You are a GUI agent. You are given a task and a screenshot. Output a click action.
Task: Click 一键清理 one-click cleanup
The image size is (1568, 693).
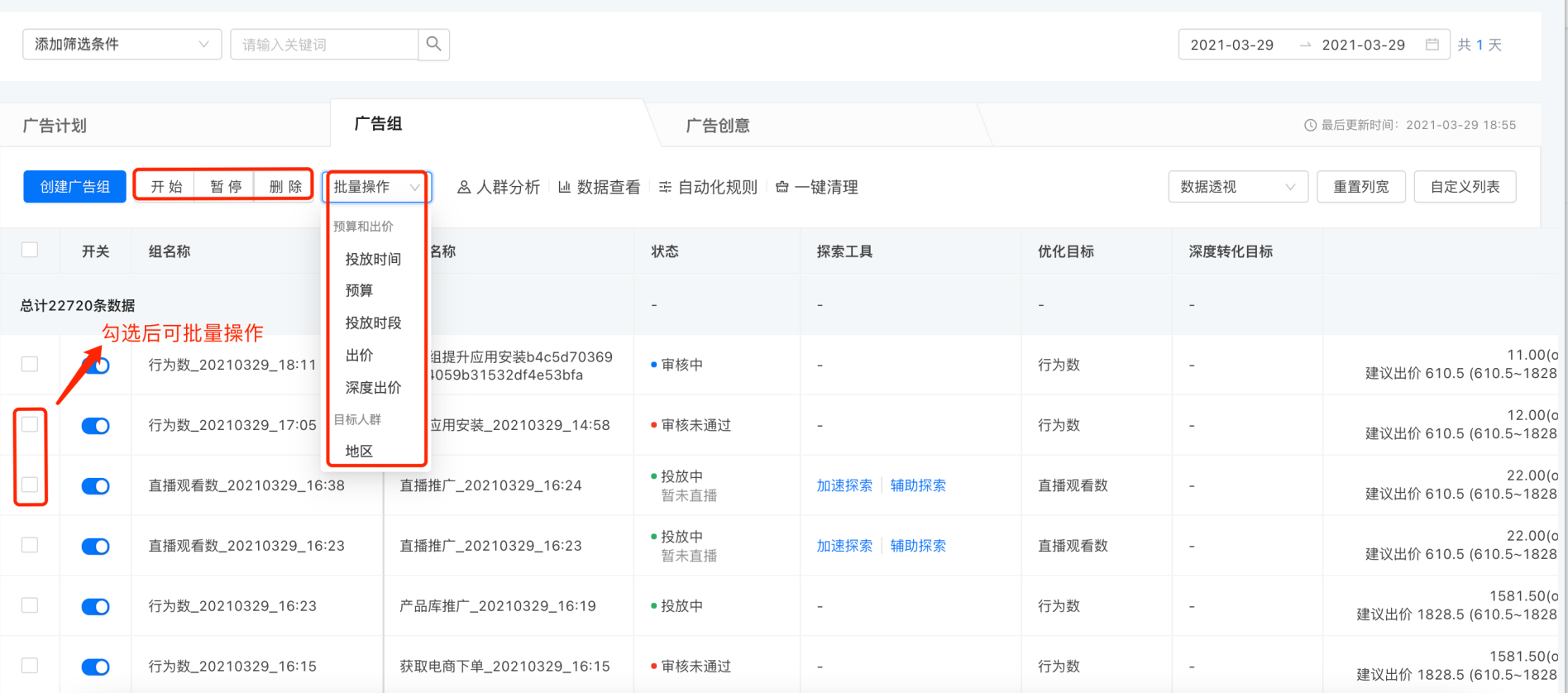coord(817,188)
